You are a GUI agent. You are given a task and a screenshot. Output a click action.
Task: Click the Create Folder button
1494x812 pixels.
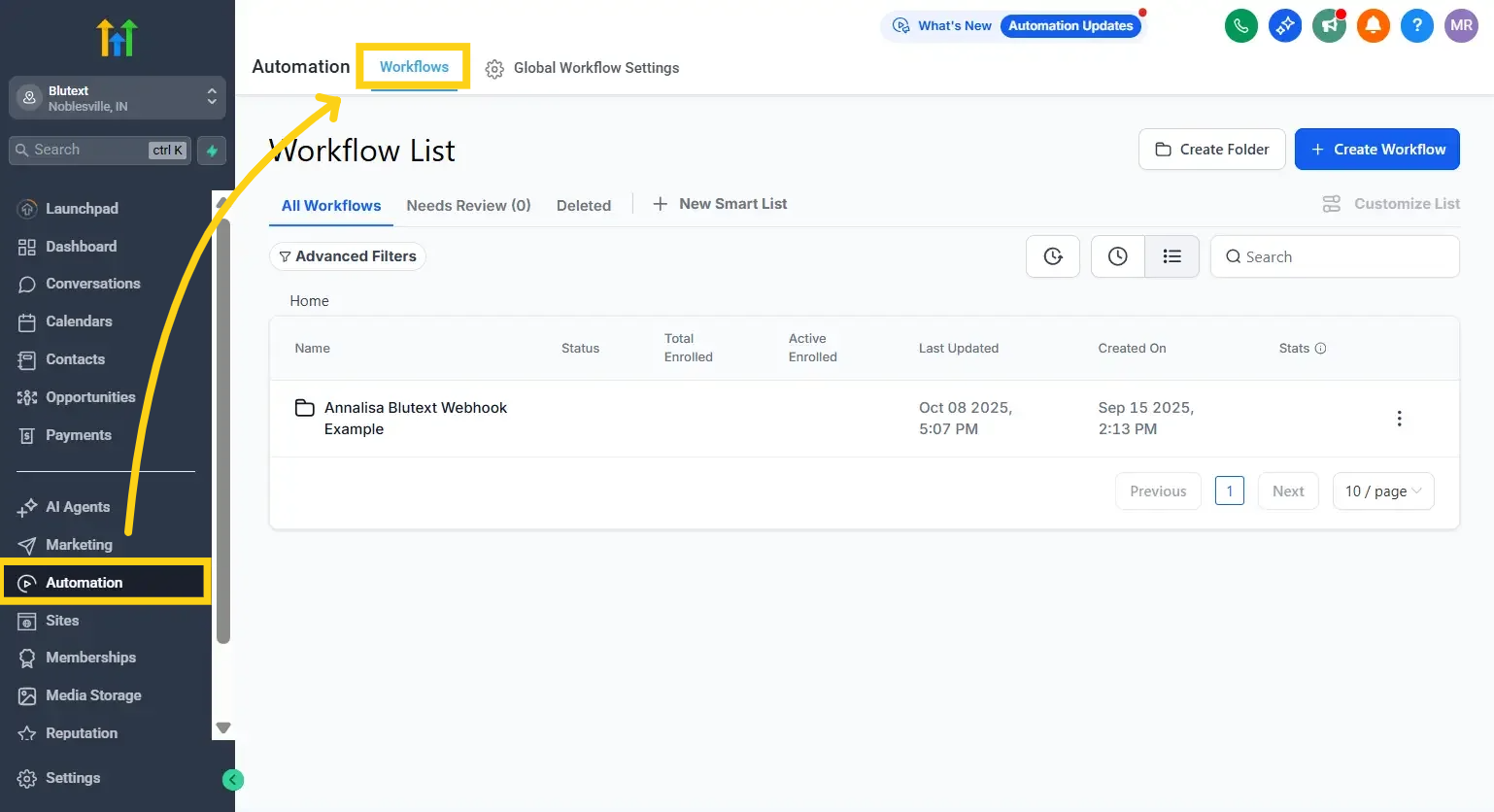1211,150
